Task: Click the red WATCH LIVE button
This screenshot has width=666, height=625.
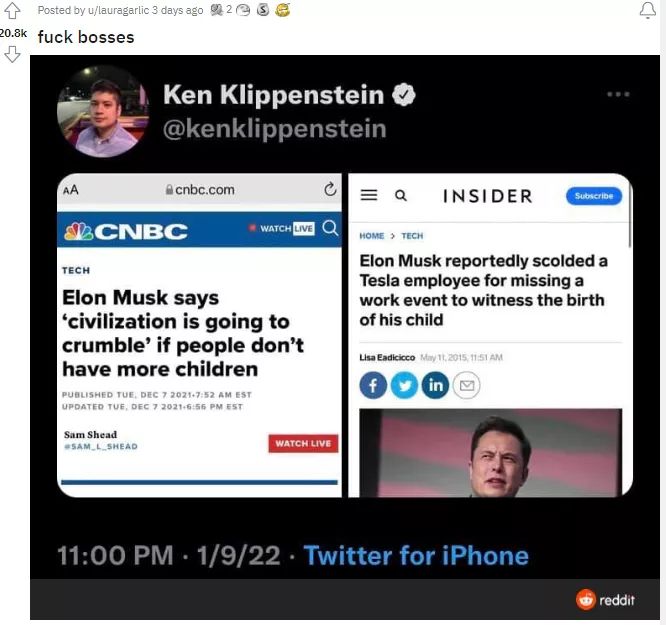Action: pyautogui.click(x=303, y=444)
